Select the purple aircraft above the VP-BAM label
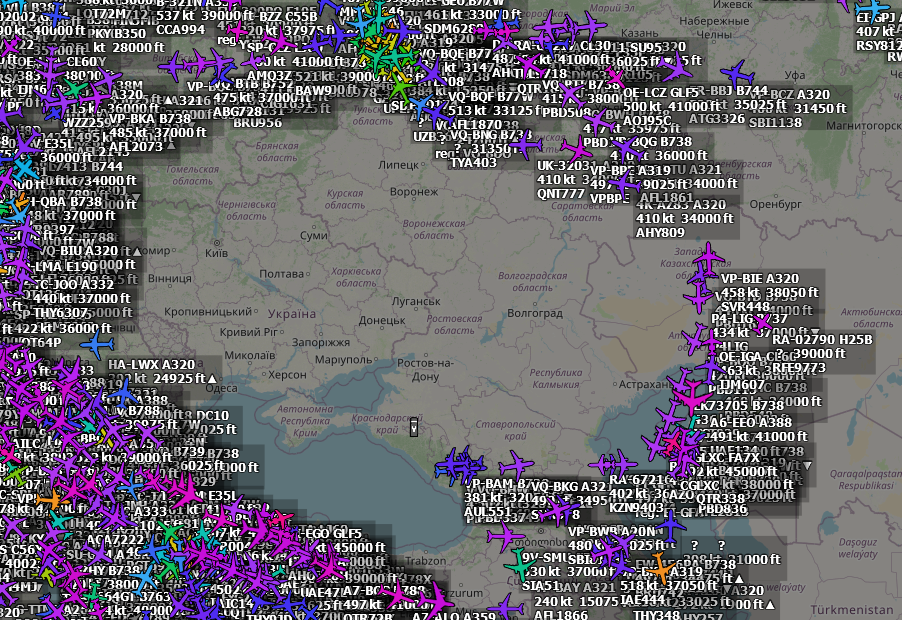Screen dimensions: 902x620 (517, 465)
